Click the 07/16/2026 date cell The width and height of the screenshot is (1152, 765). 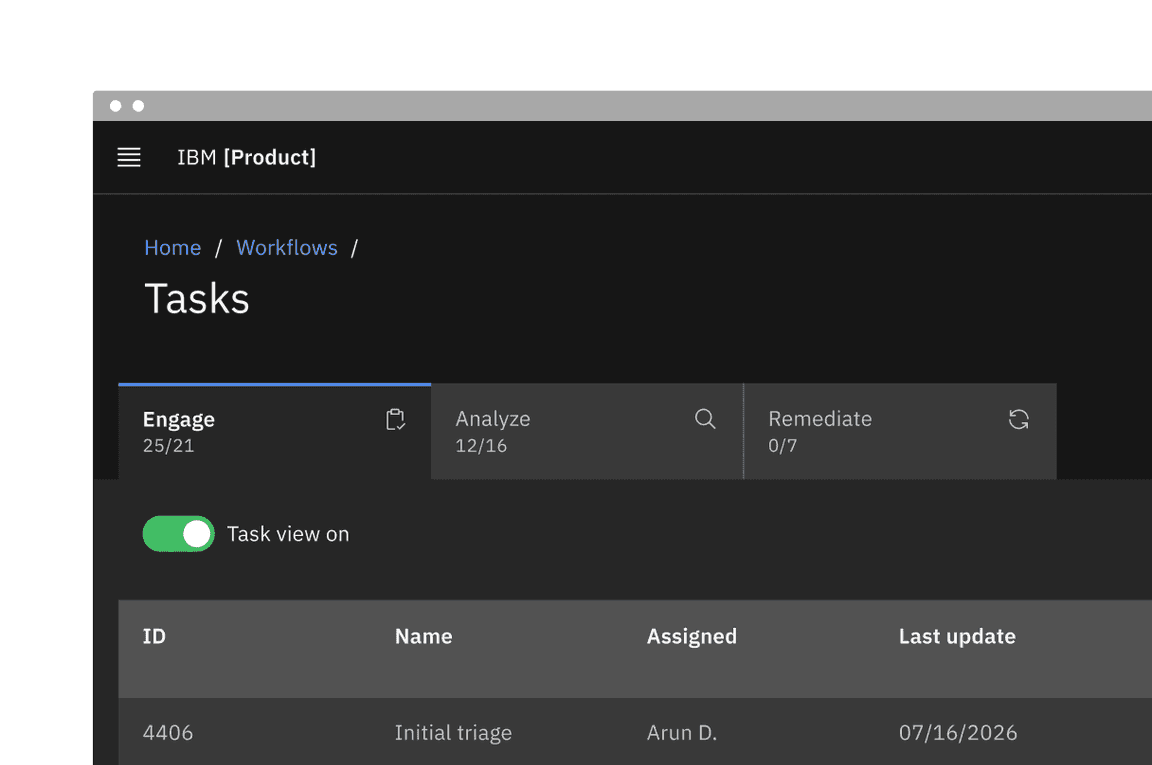(x=958, y=733)
